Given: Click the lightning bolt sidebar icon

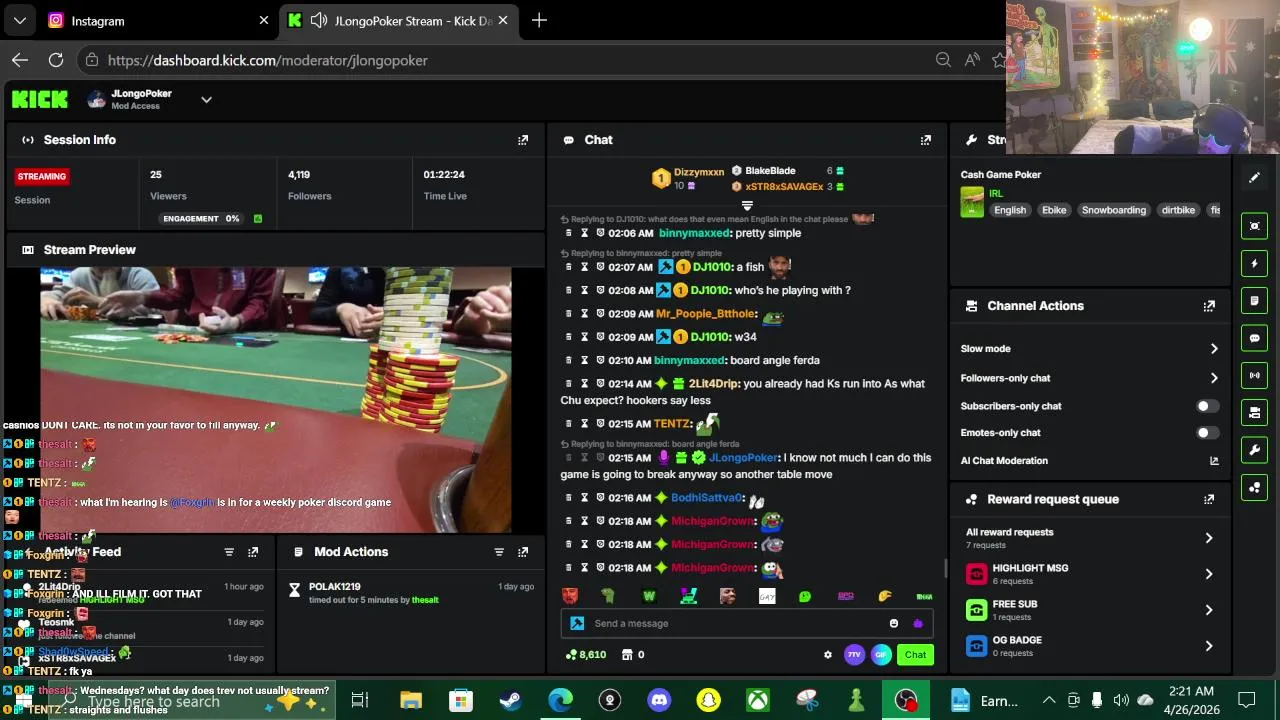Looking at the screenshot, I should (x=1254, y=264).
